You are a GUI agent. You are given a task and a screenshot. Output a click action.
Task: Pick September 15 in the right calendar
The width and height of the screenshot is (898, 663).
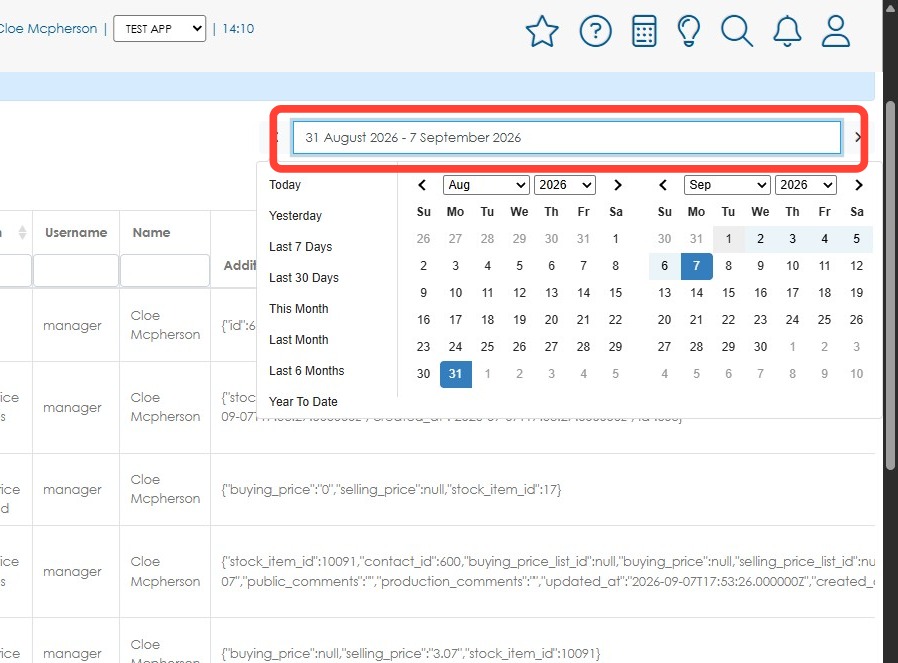(728, 293)
